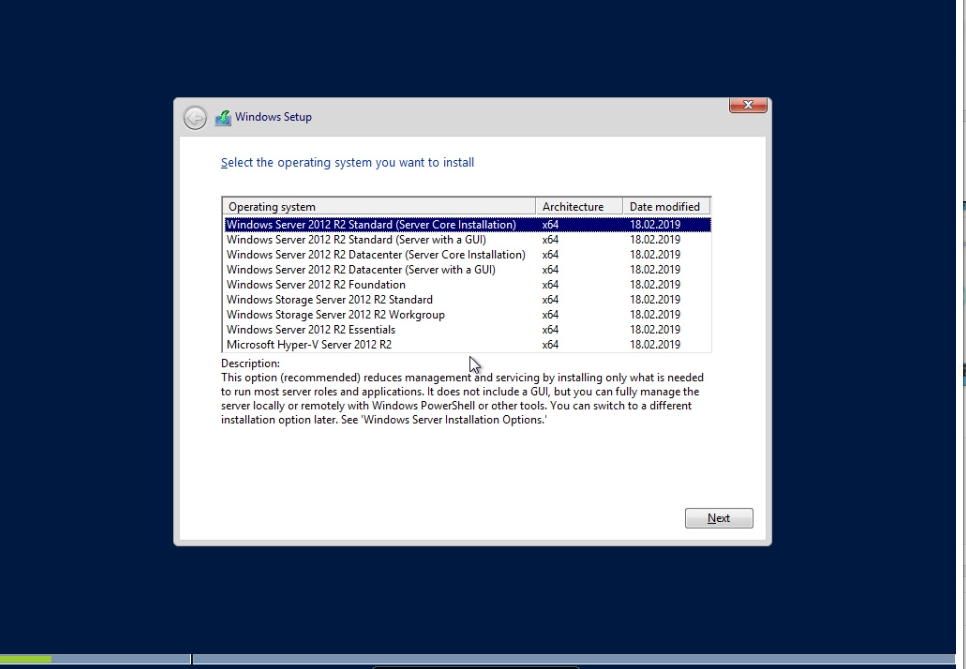Close the Windows Setup dialog
This screenshot has height=669, width=966.
pos(748,105)
